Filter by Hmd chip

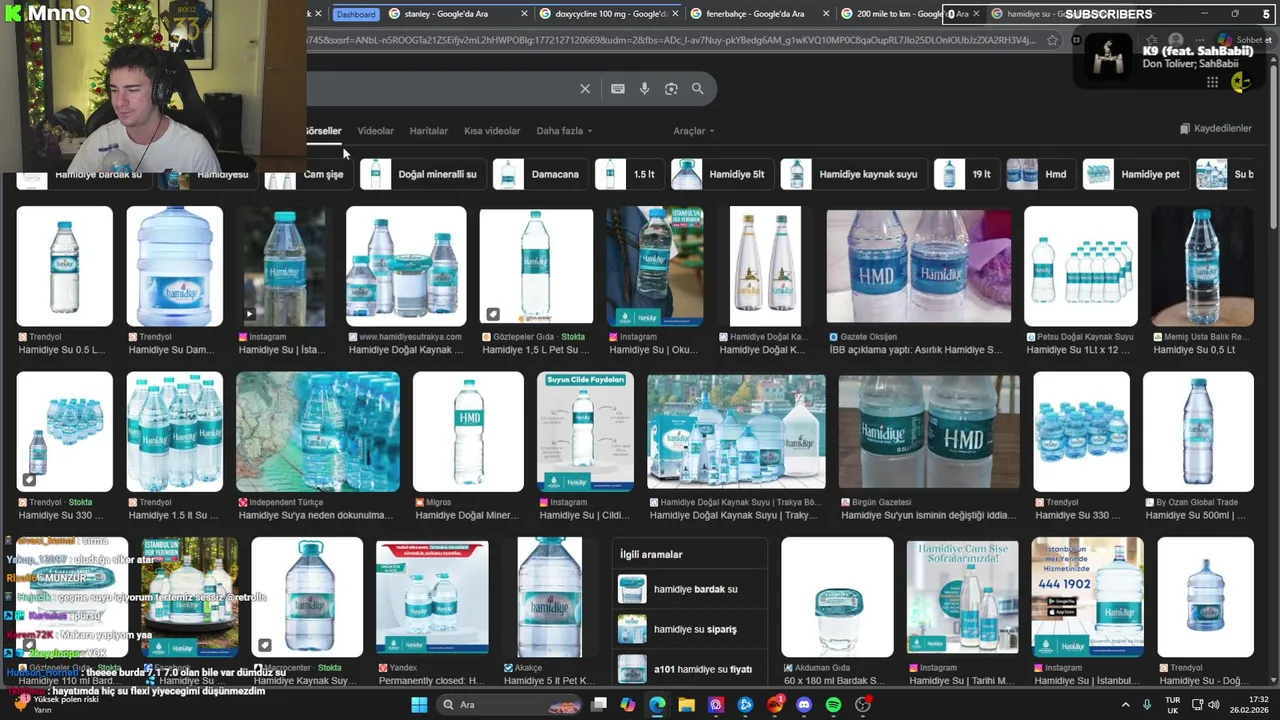click(x=1041, y=174)
